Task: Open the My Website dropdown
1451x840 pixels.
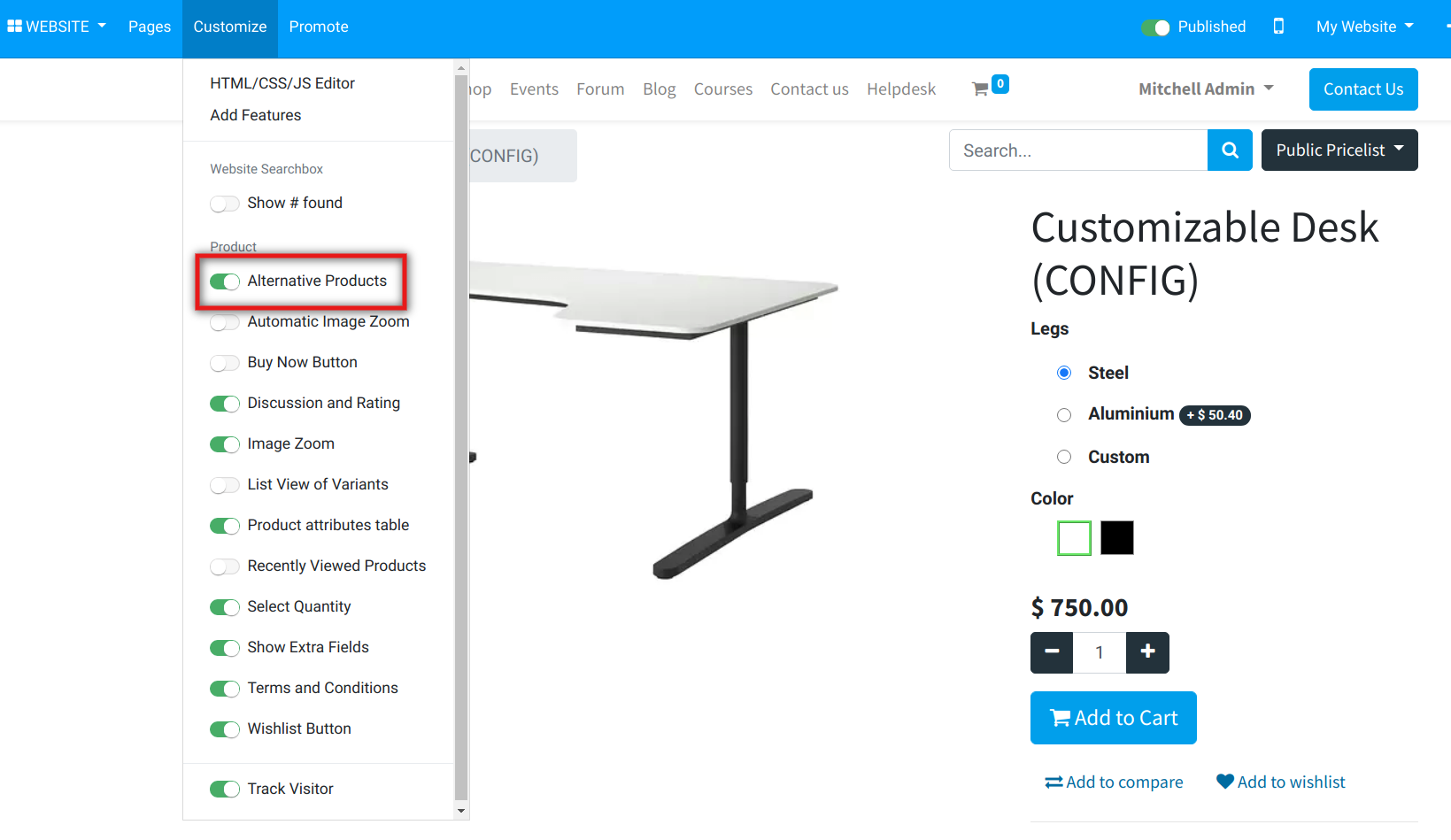Action: point(1363,27)
